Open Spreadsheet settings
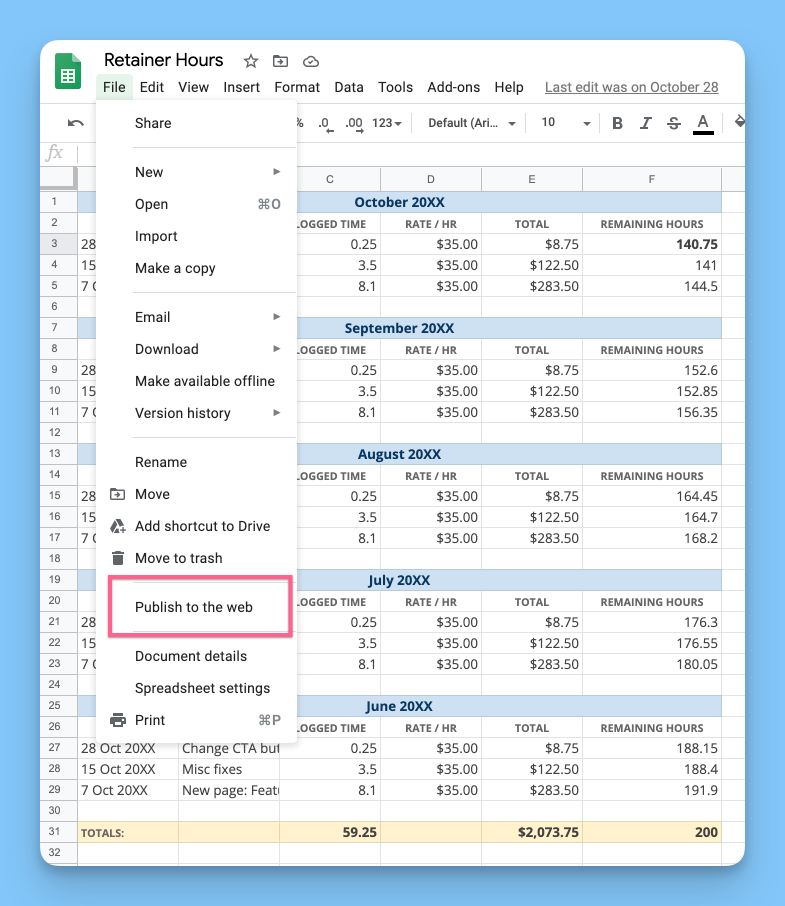This screenshot has width=785, height=906. 196,688
